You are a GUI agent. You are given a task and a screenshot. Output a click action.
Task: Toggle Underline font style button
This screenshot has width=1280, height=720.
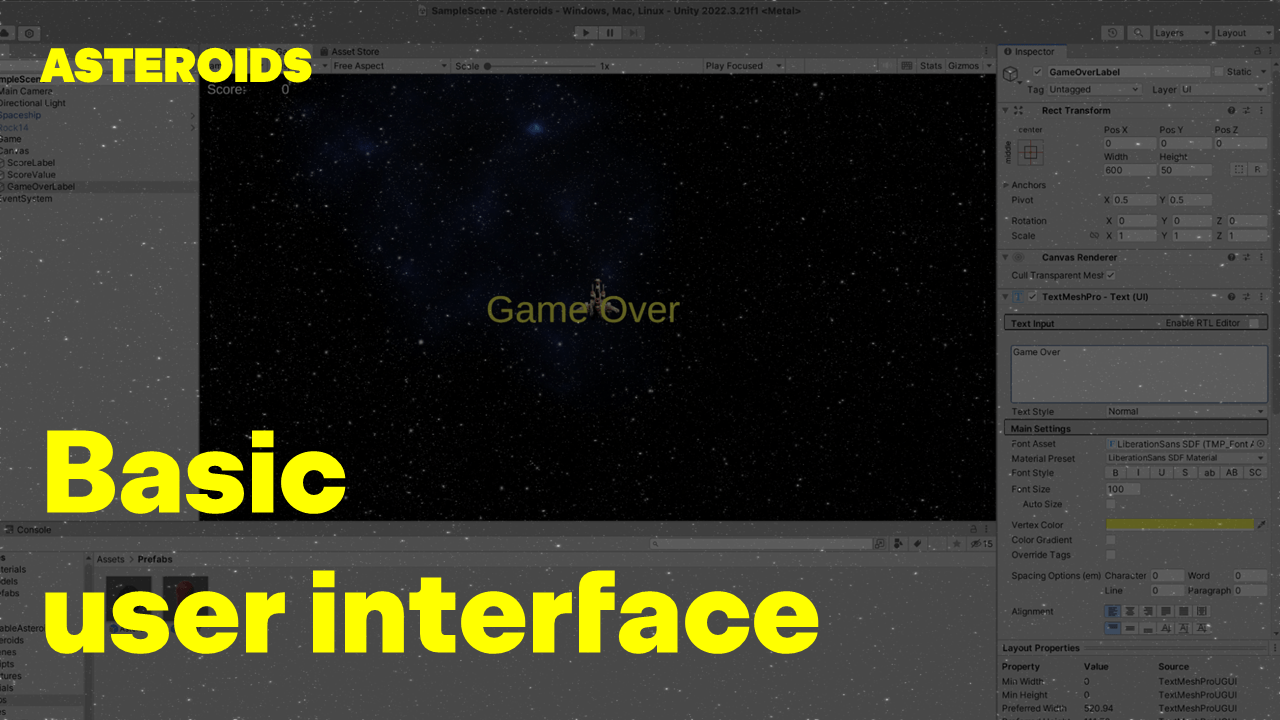(1162, 473)
